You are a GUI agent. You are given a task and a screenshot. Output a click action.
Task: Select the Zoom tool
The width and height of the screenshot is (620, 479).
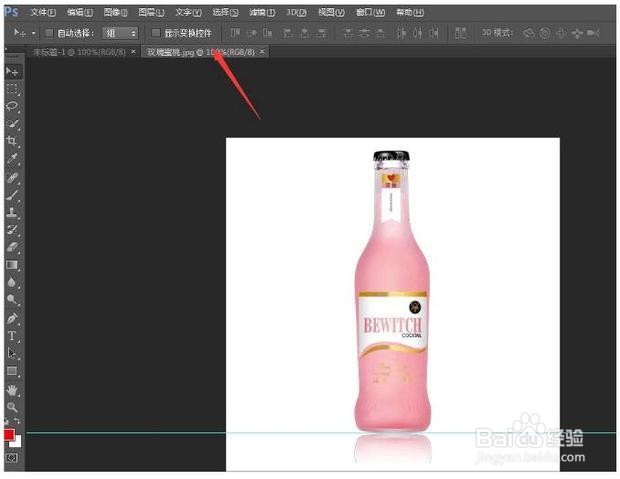(x=12, y=407)
